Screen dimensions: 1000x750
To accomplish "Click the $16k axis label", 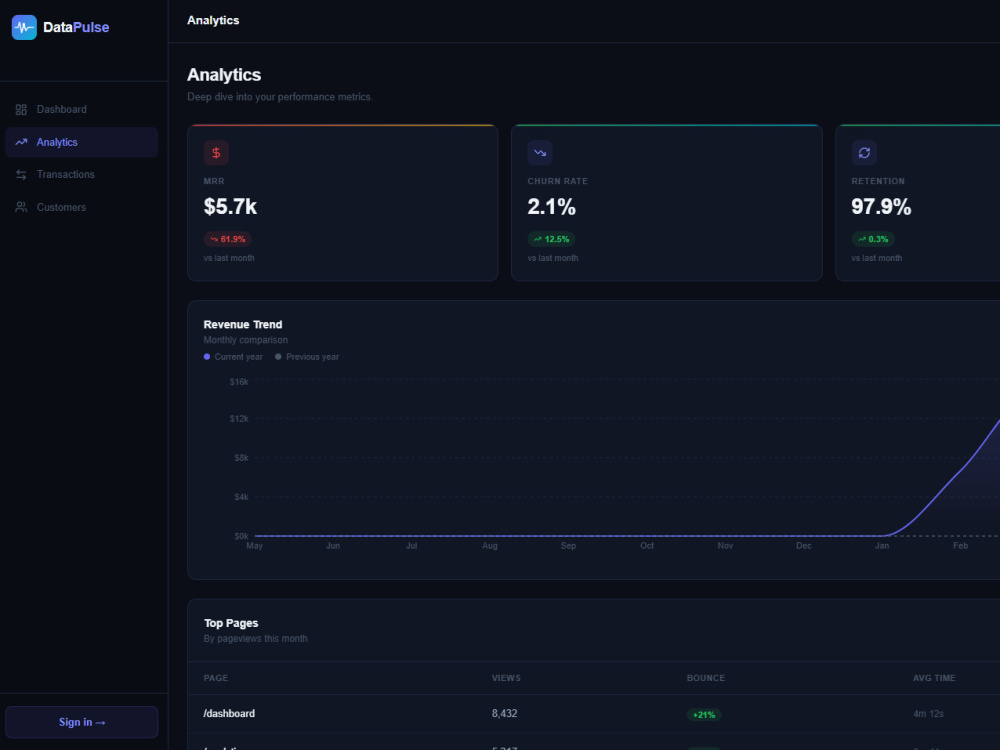I will point(239,382).
